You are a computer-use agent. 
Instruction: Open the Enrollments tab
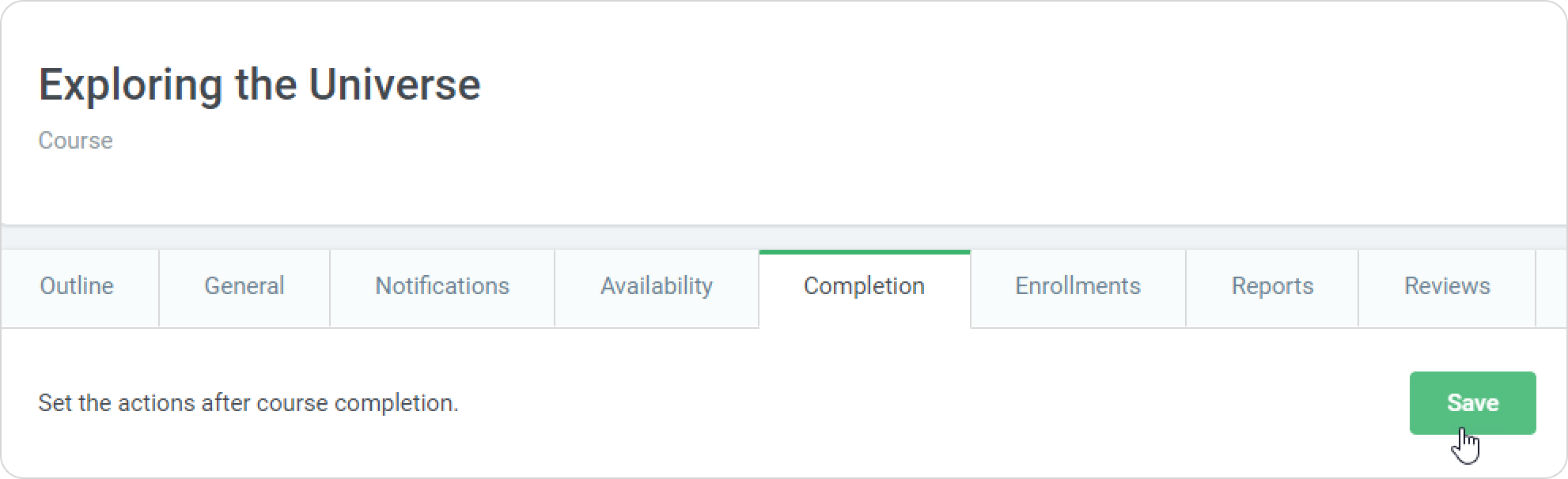pyautogui.click(x=1078, y=286)
